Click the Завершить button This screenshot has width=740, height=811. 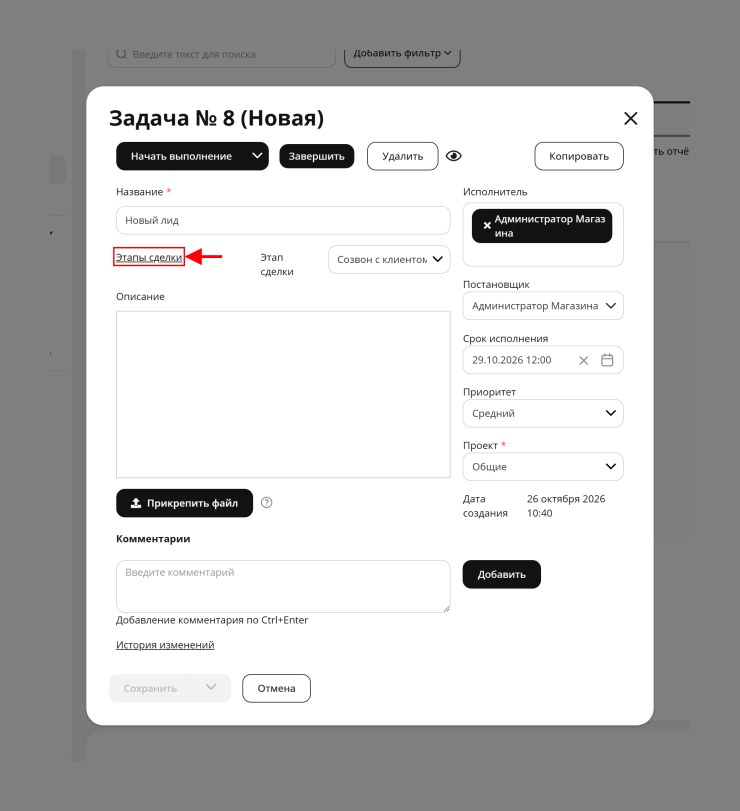click(316, 156)
